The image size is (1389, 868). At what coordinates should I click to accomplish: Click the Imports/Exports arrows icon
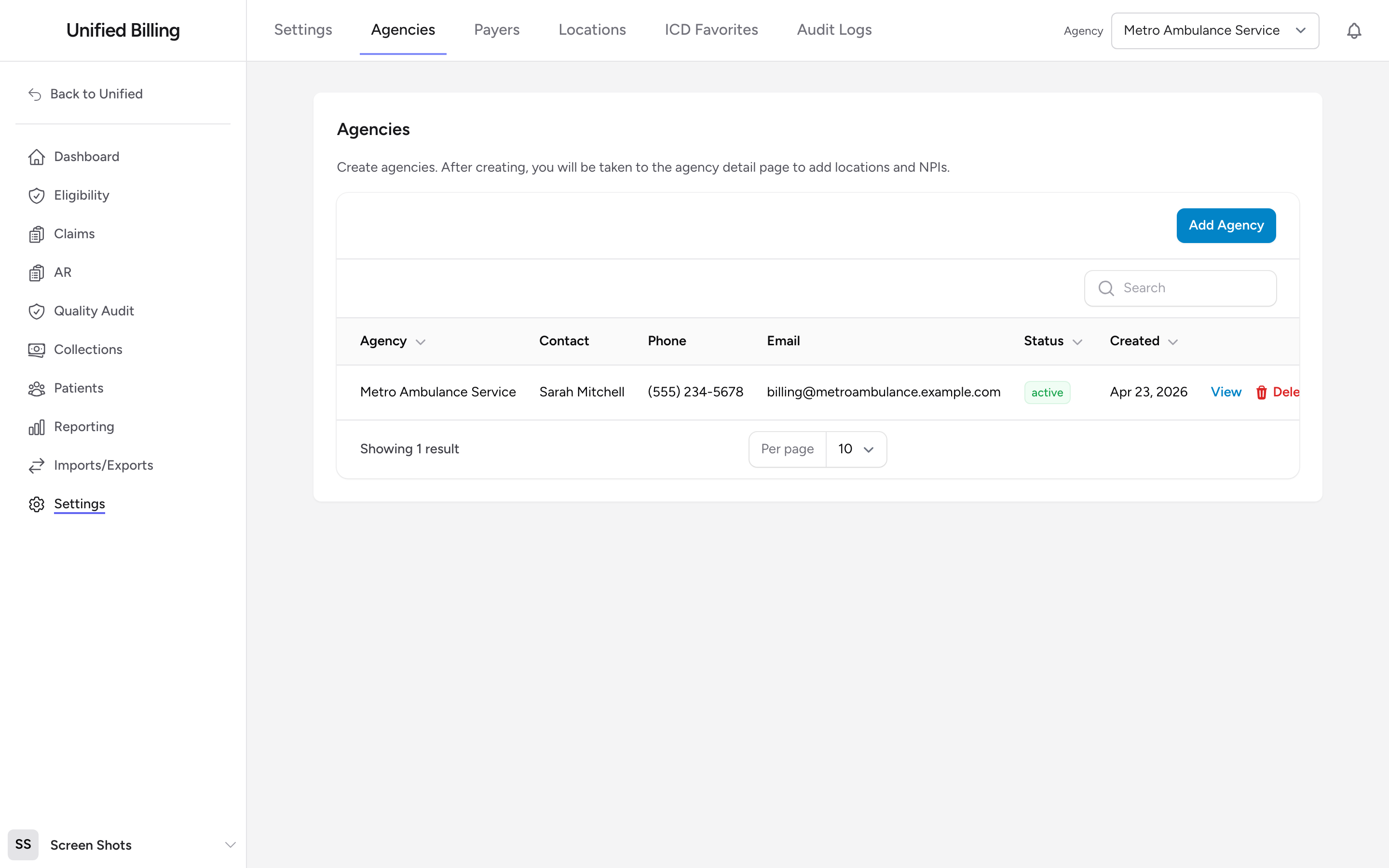coord(36,465)
